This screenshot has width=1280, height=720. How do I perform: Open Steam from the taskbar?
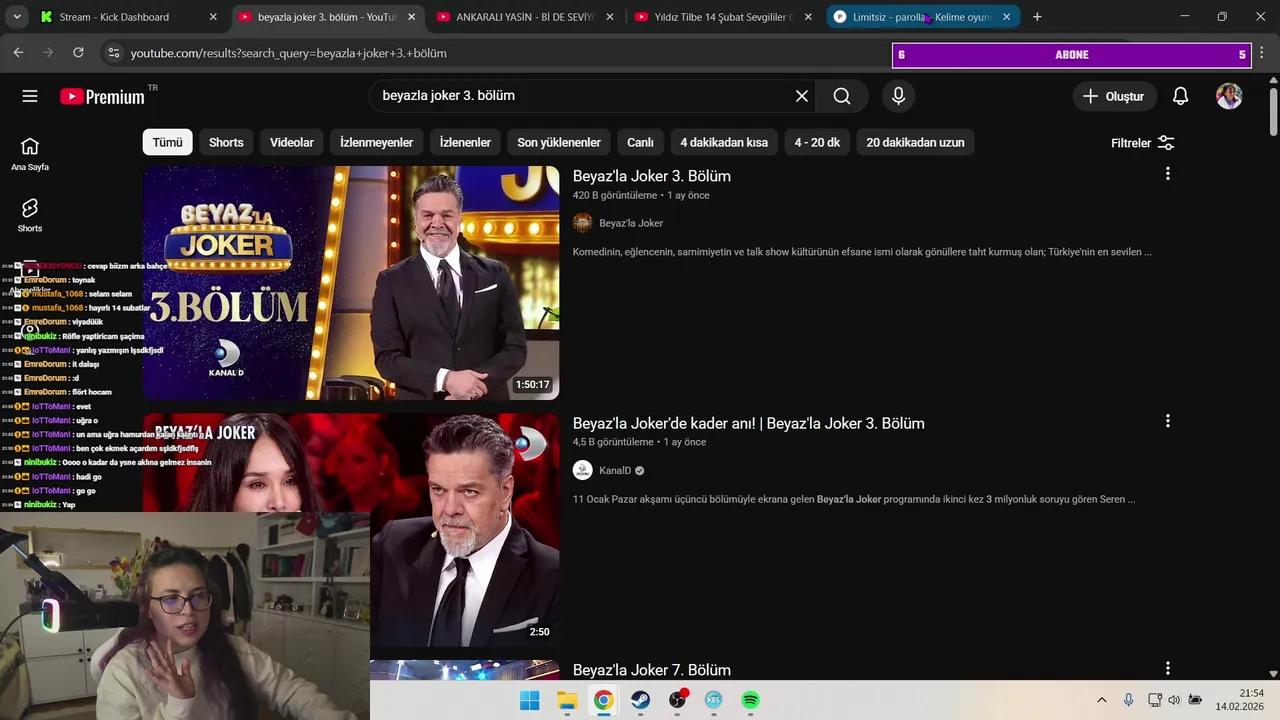point(640,700)
